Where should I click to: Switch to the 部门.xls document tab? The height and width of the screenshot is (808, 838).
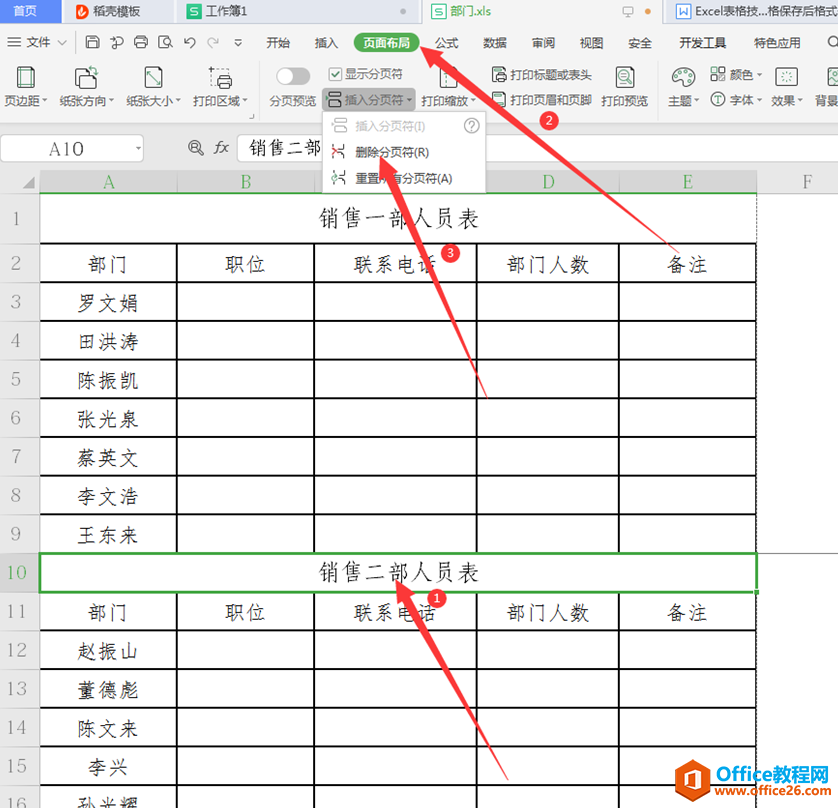pos(542,11)
